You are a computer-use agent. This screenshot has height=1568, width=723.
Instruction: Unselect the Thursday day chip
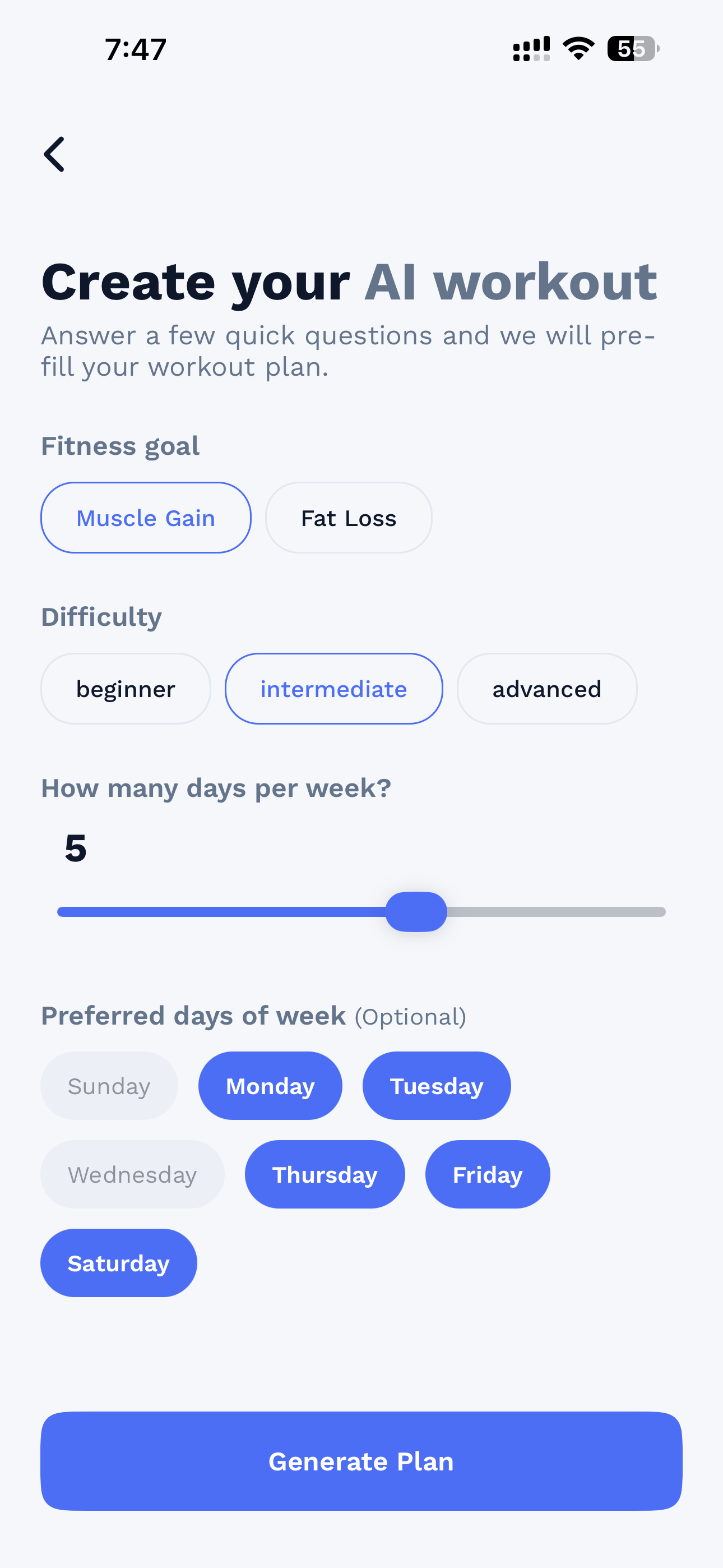point(325,1174)
